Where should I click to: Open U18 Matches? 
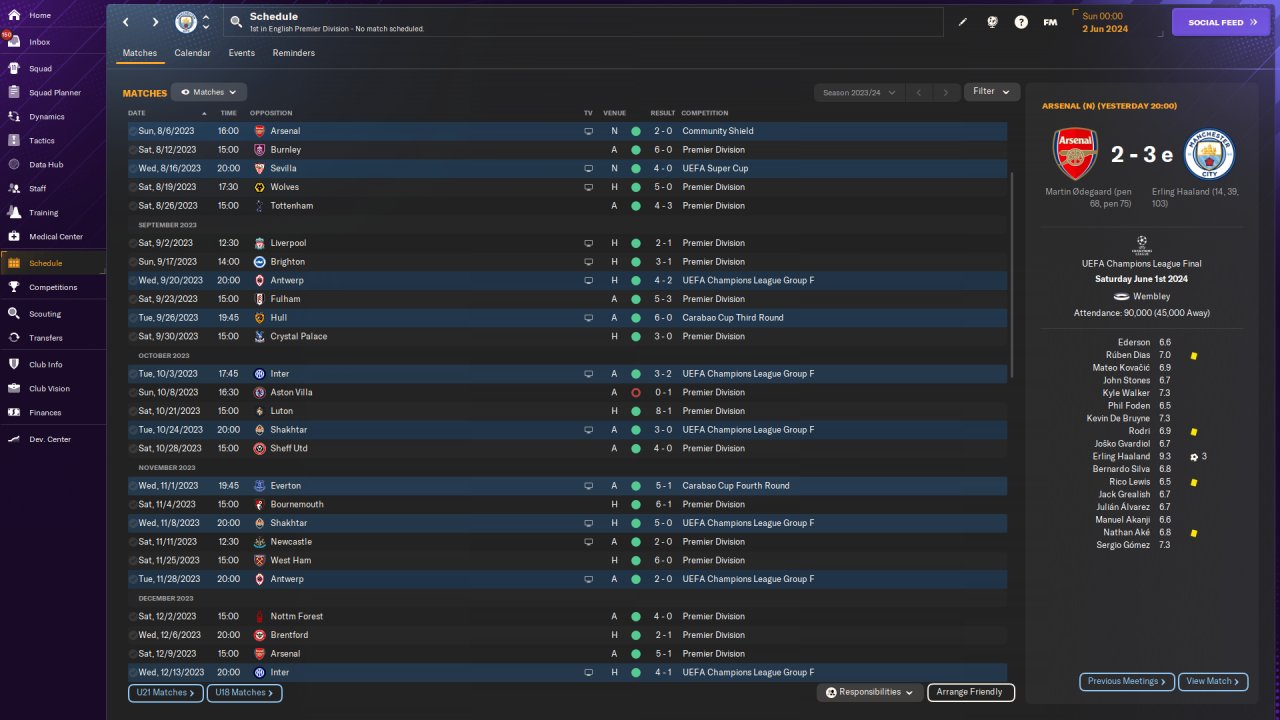(x=244, y=692)
